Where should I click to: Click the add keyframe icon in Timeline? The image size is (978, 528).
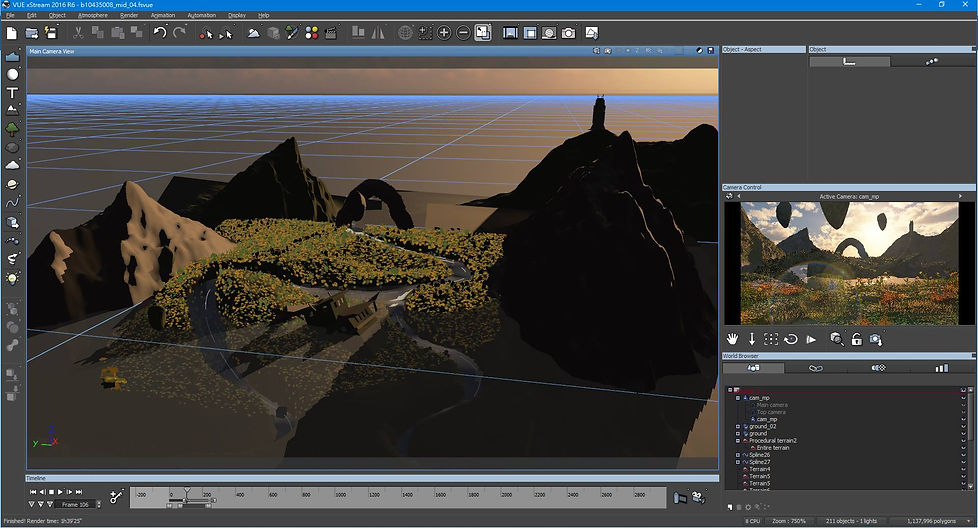117,496
